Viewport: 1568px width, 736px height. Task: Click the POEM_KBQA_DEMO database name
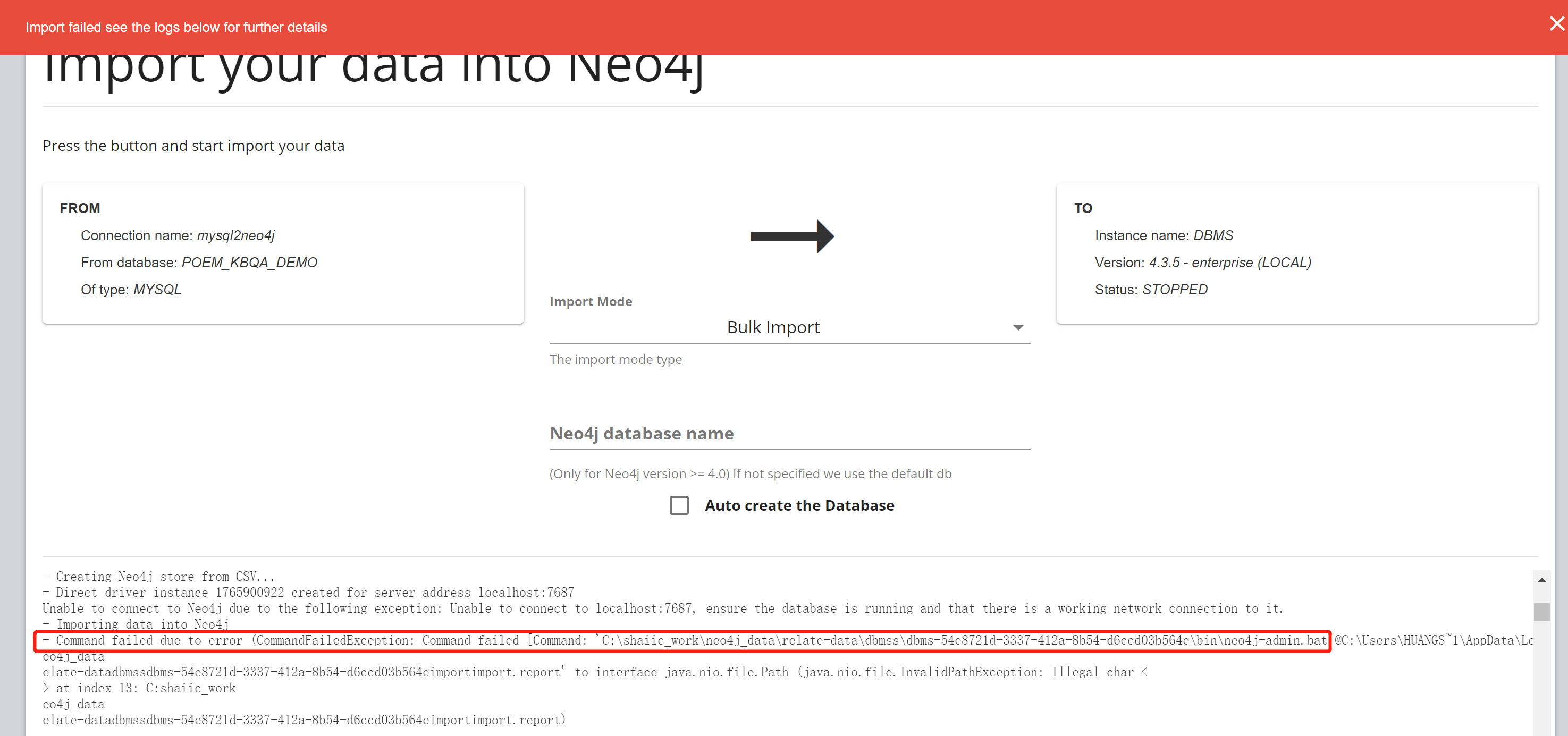[249, 263]
